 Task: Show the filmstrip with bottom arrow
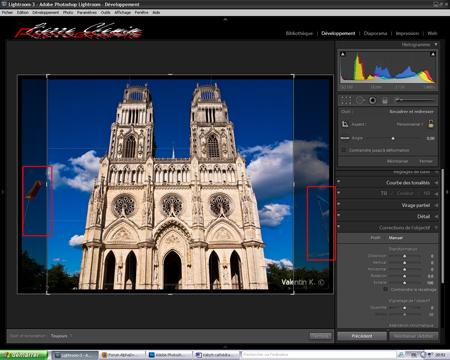[x=225, y=347]
